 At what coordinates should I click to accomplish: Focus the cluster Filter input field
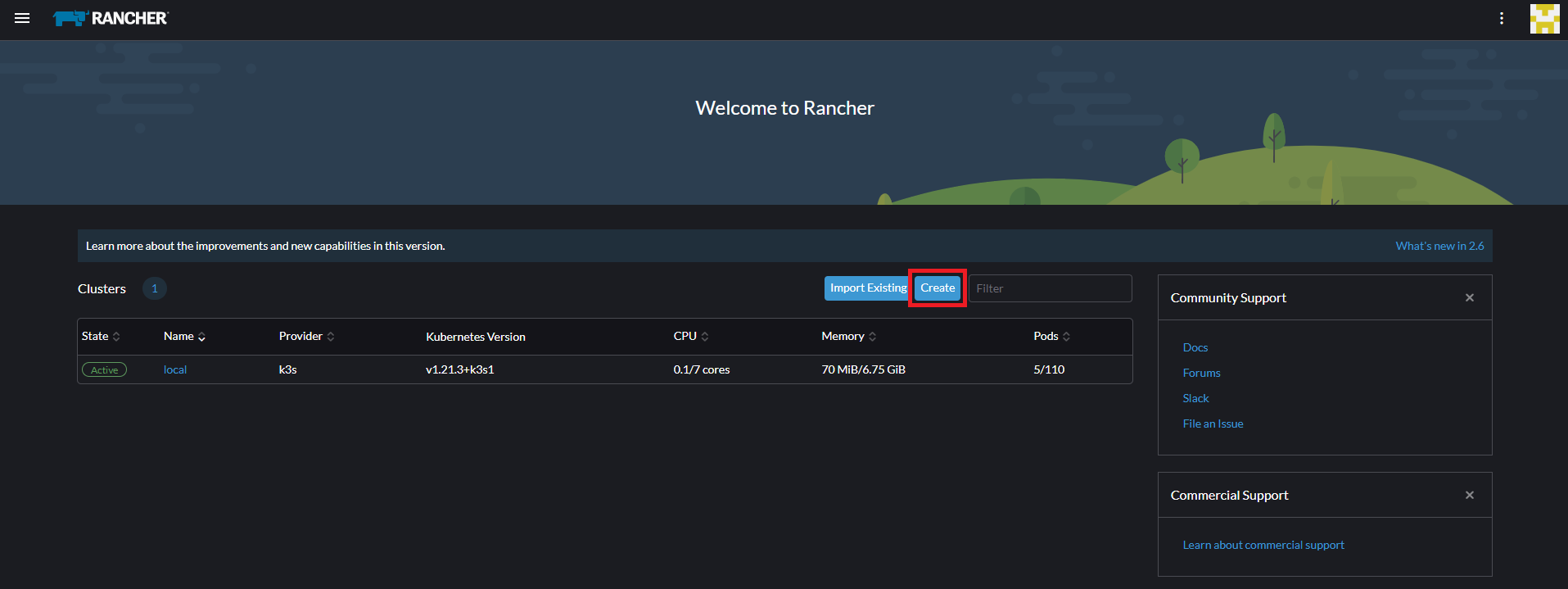[1051, 288]
